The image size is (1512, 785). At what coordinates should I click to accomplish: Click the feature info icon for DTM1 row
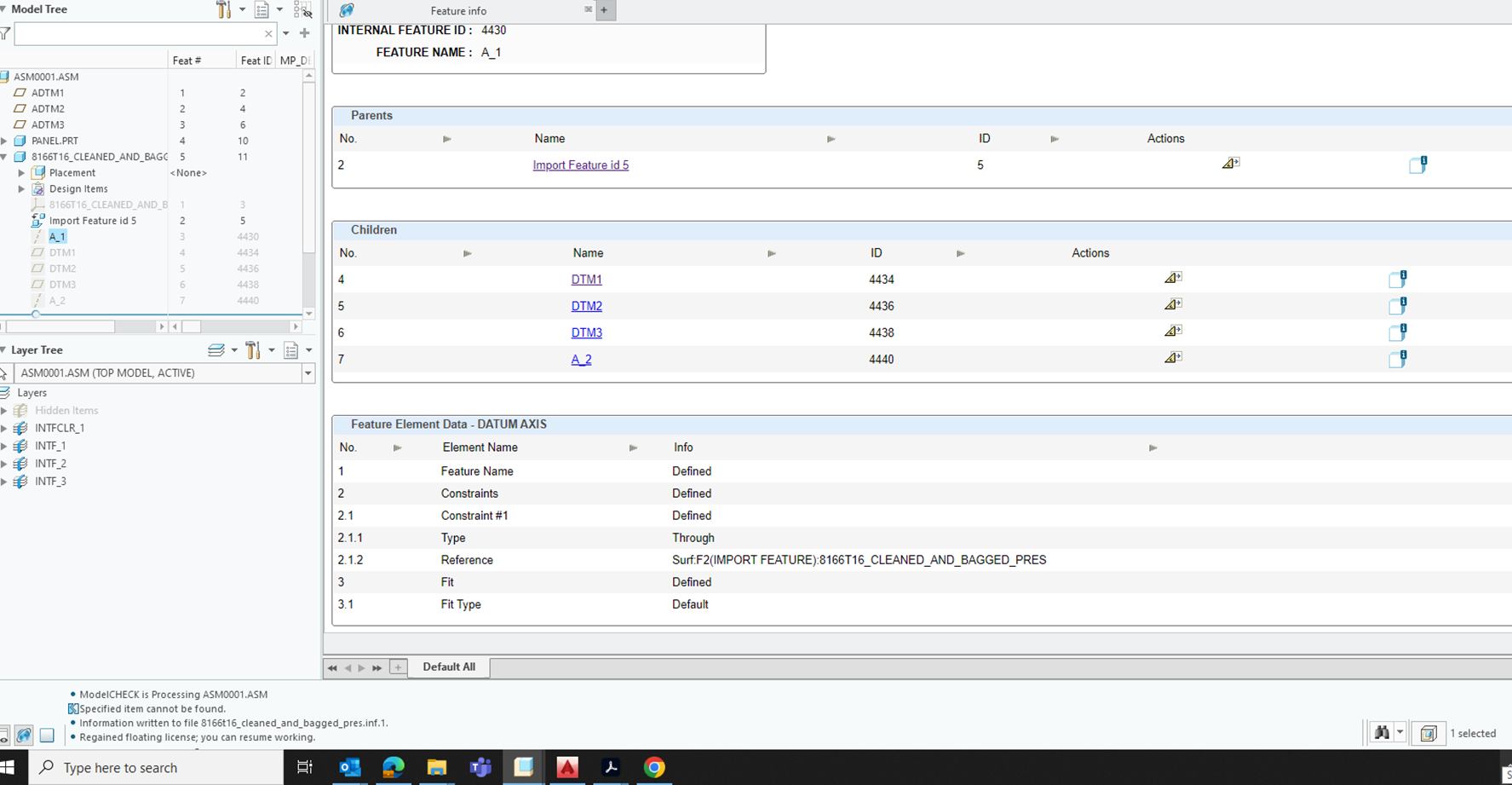click(1172, 279)
